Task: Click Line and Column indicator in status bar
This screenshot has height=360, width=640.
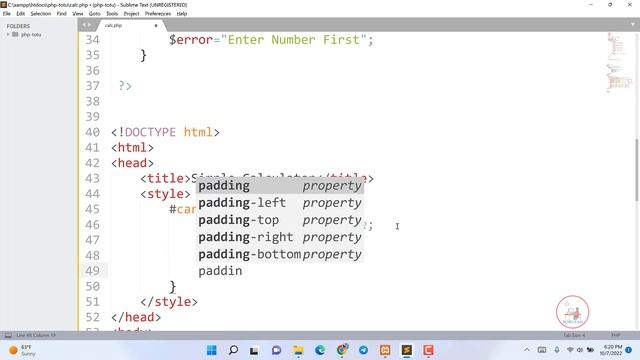Action: [36, 335]
